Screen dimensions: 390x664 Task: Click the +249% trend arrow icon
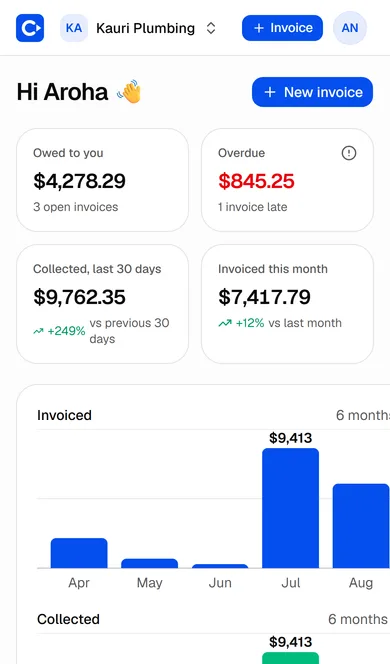(39, 331)
